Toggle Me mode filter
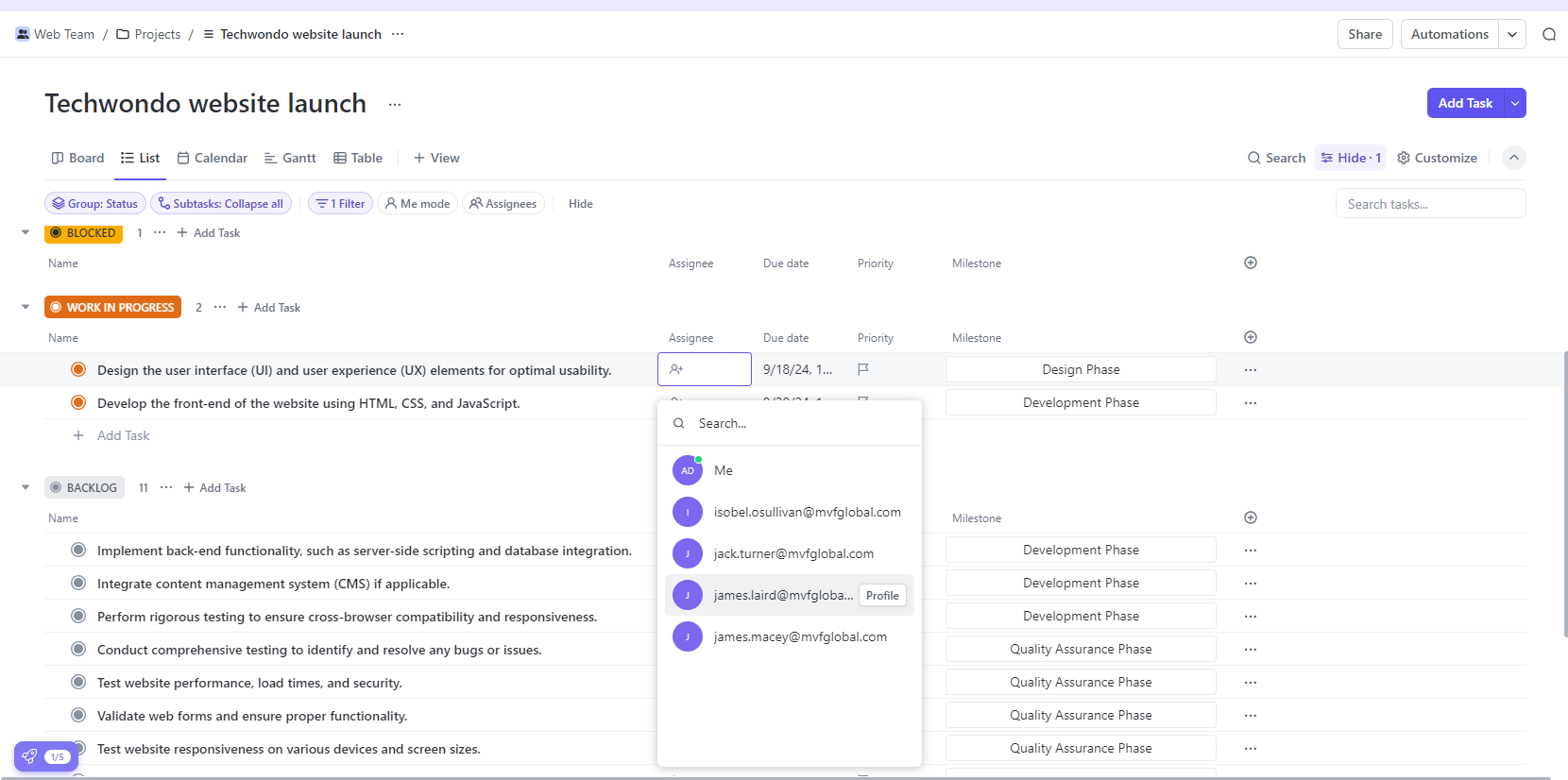Viewport: 1568px width, 780px height. tap(418, 204)
